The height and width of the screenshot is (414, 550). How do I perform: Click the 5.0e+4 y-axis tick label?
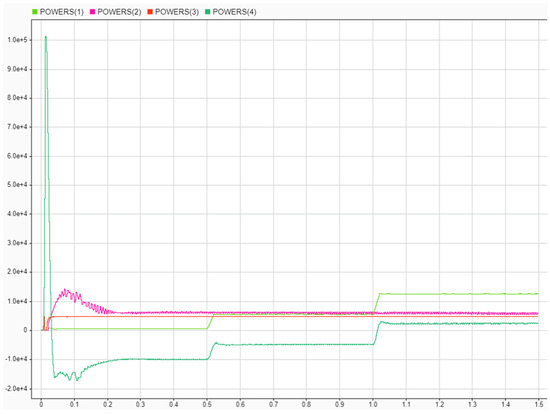17,185
